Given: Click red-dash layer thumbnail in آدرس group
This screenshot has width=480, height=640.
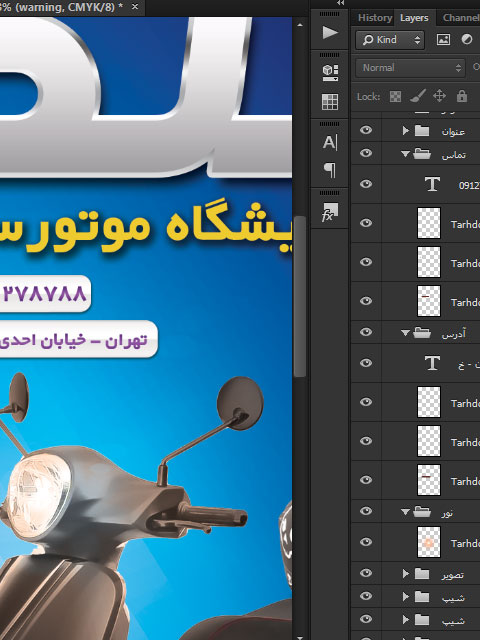Looking at the screenshot, I should (x=429, y=480).
